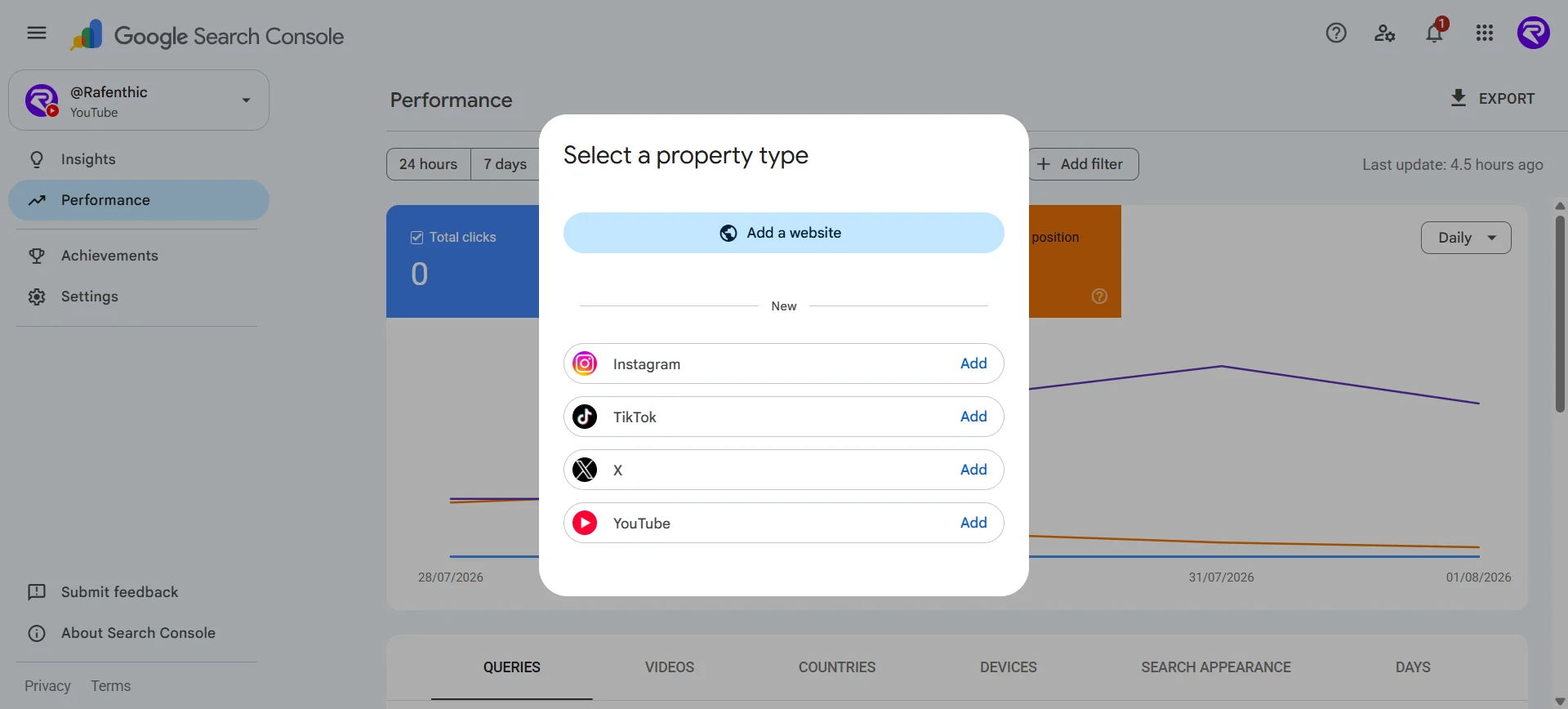Open the Google apps grid
Image resolution: width=1568 pixels, height=709 pixels.
click(1485, 33)
